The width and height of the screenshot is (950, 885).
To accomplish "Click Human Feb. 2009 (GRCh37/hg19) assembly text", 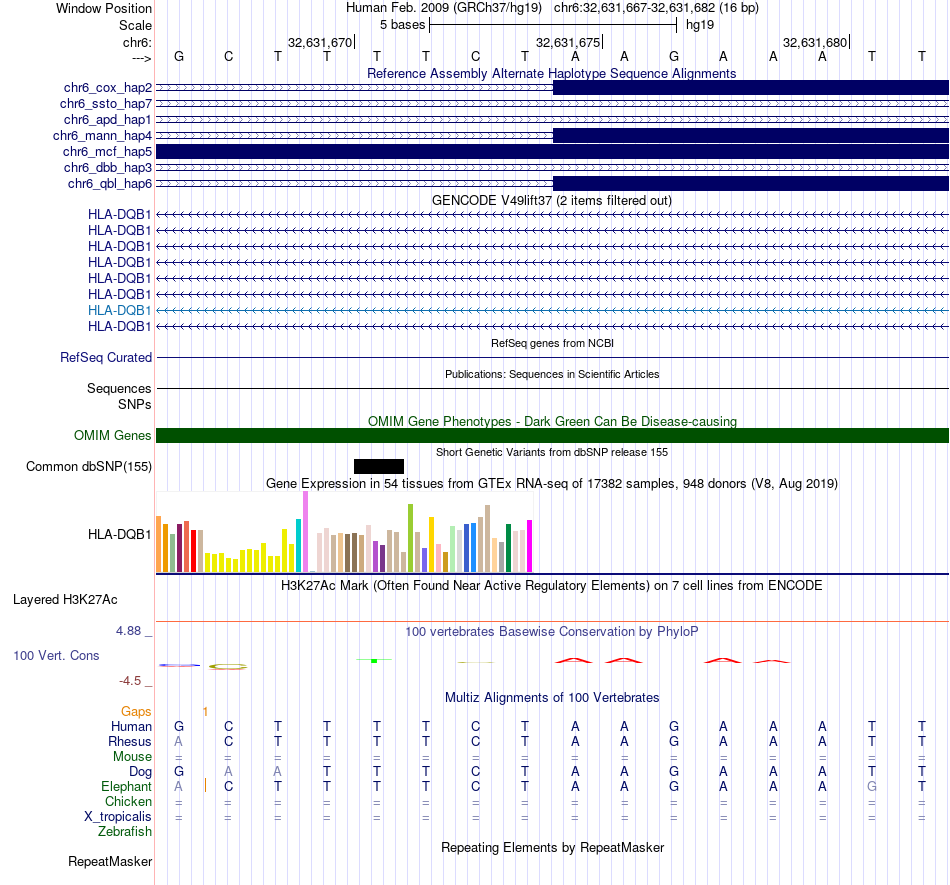I will pyautogui.click(x=443, y=8).
